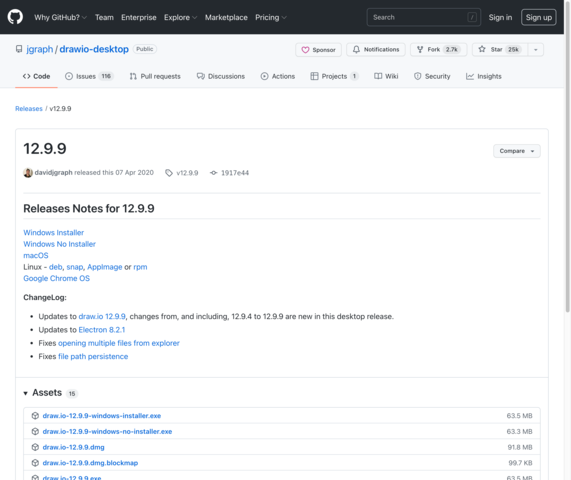Click package icon for draw.io-12.9.9.dmg asset
The image size is (571, 480).
(35, 447)
